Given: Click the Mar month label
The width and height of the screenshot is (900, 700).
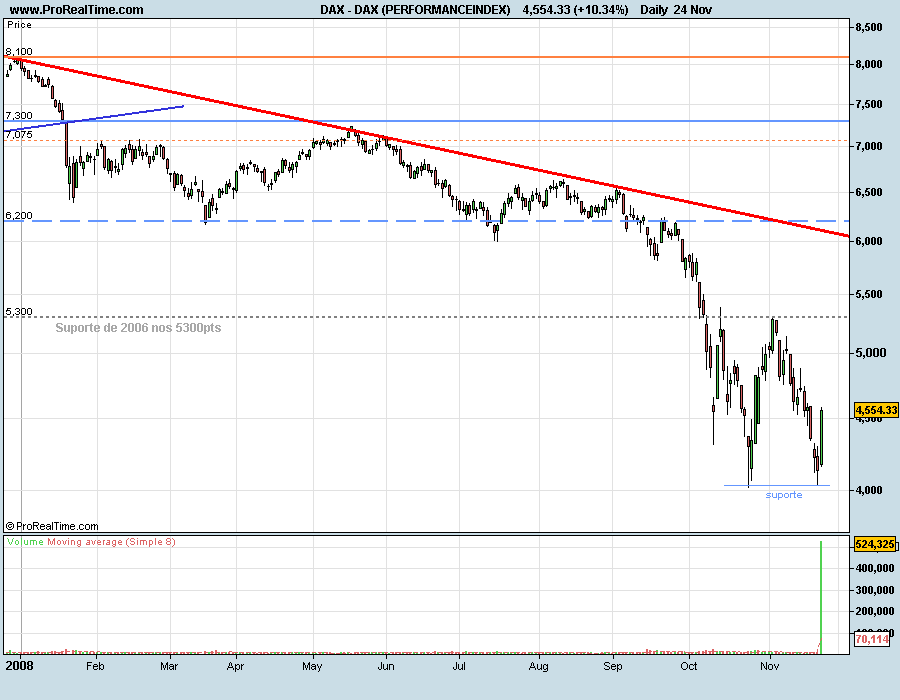Looking at the screenshot, I should [x=169, y=666].
